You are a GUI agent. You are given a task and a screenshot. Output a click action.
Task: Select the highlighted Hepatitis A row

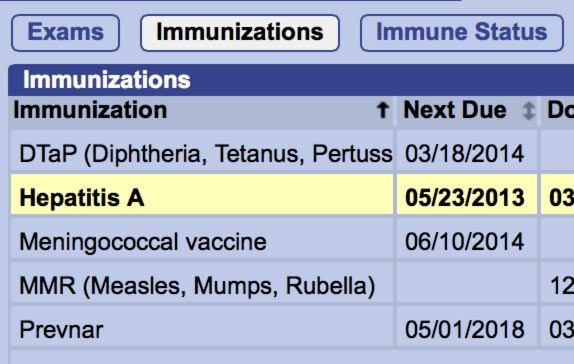tap(292, 197)
